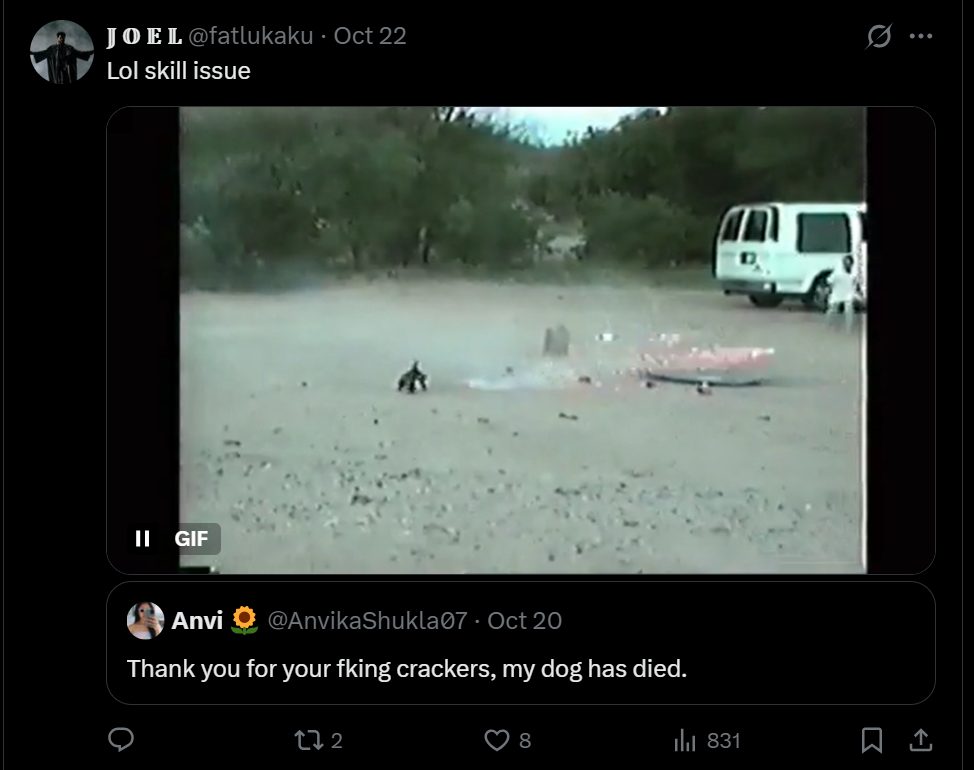Screen dimensions: 974x770
Task: Open the quoted tweet's Oct 20 date
Action: [x=524, y=620]
